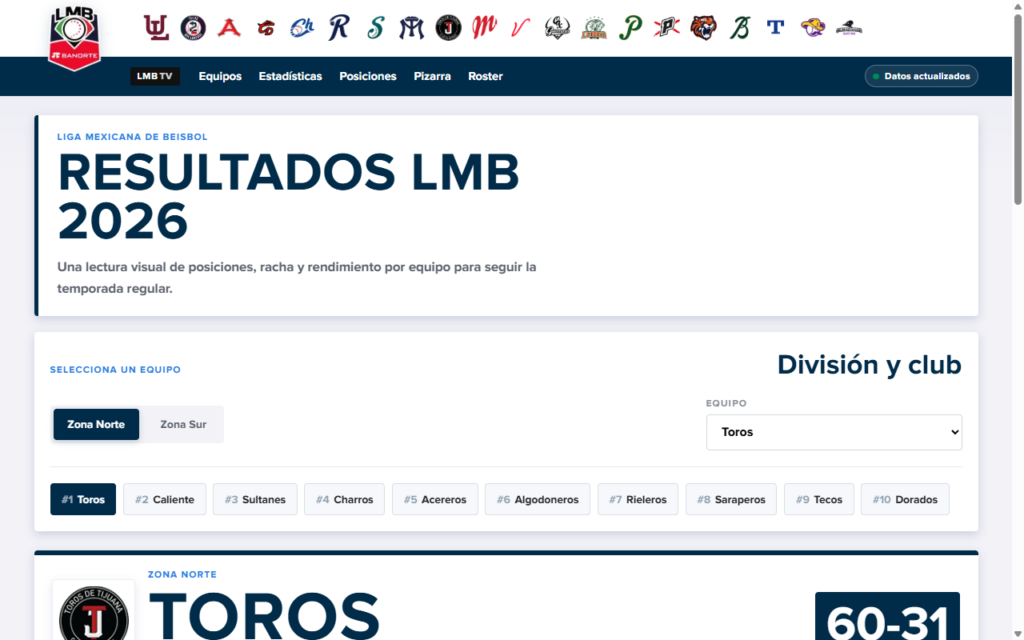Click the División y club heading
The height and width of the screenshot is (640, 1024).
tap(869, 364)
